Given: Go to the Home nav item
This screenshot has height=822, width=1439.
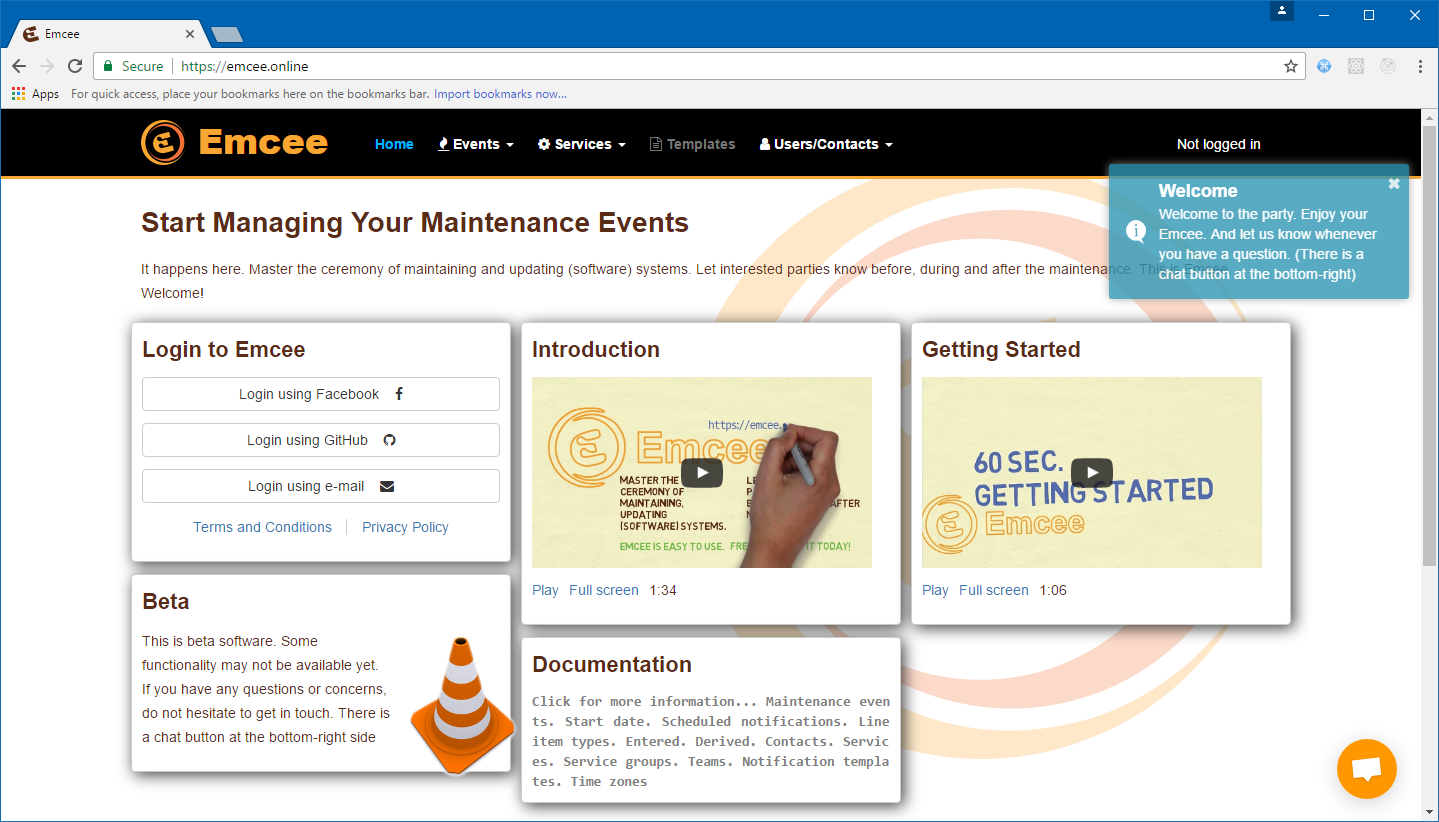Looking at the screenshot, I should click(394, 144).
